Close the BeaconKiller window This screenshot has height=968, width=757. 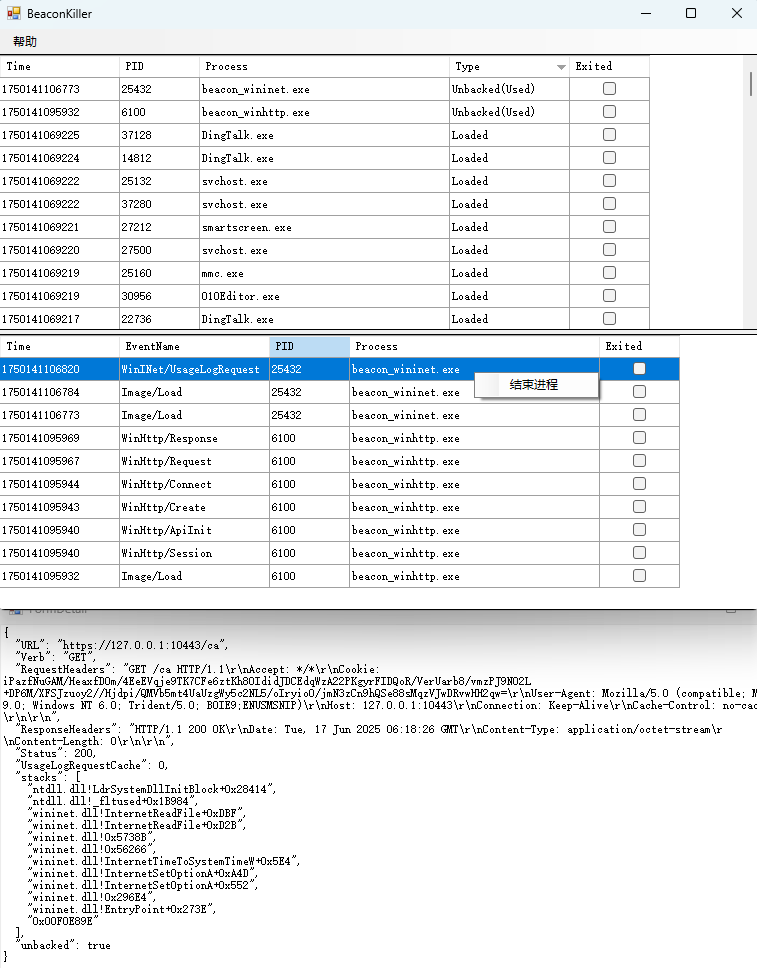(736, 14)
